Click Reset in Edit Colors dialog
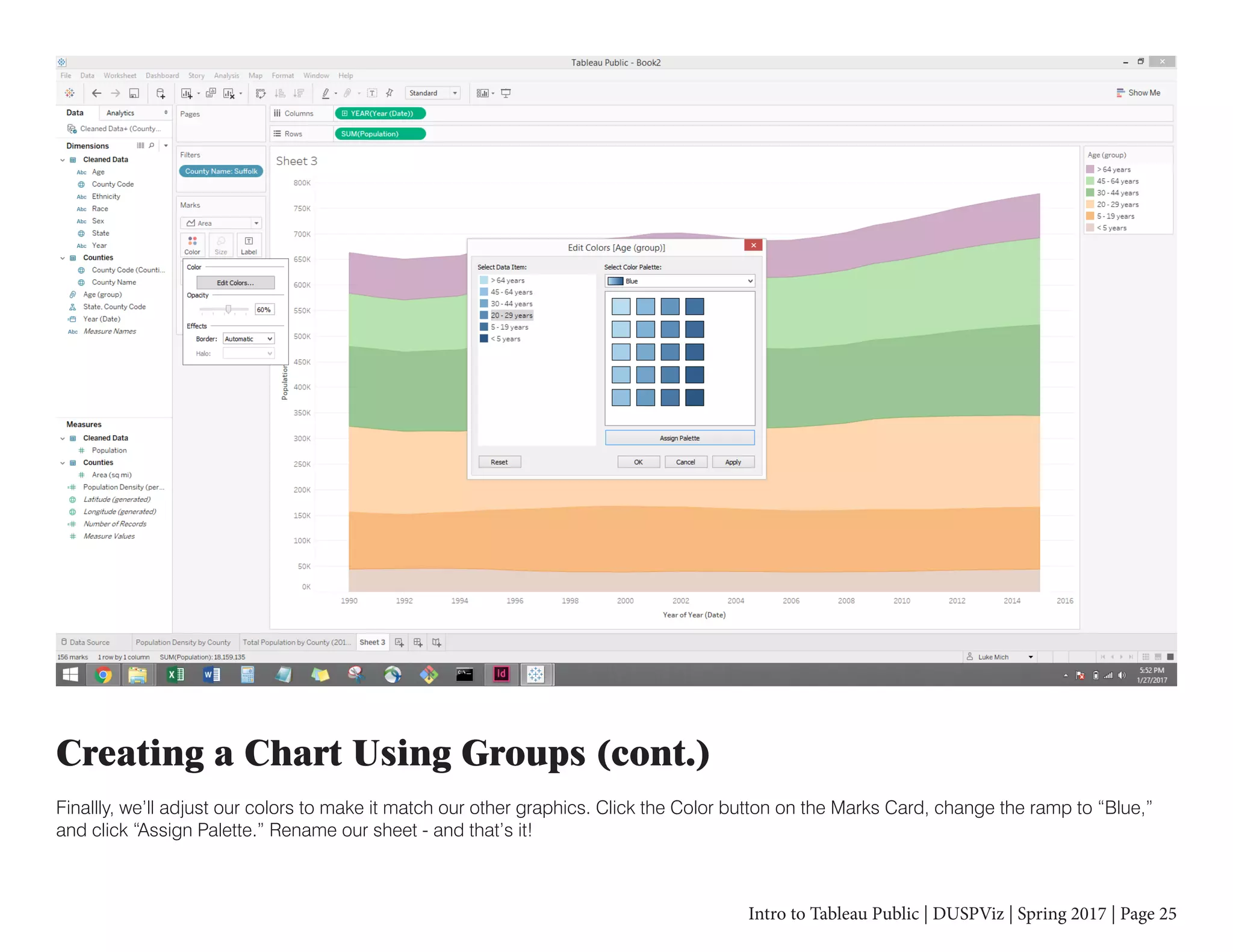This screenshot has width=1233, height=952. 499,462
